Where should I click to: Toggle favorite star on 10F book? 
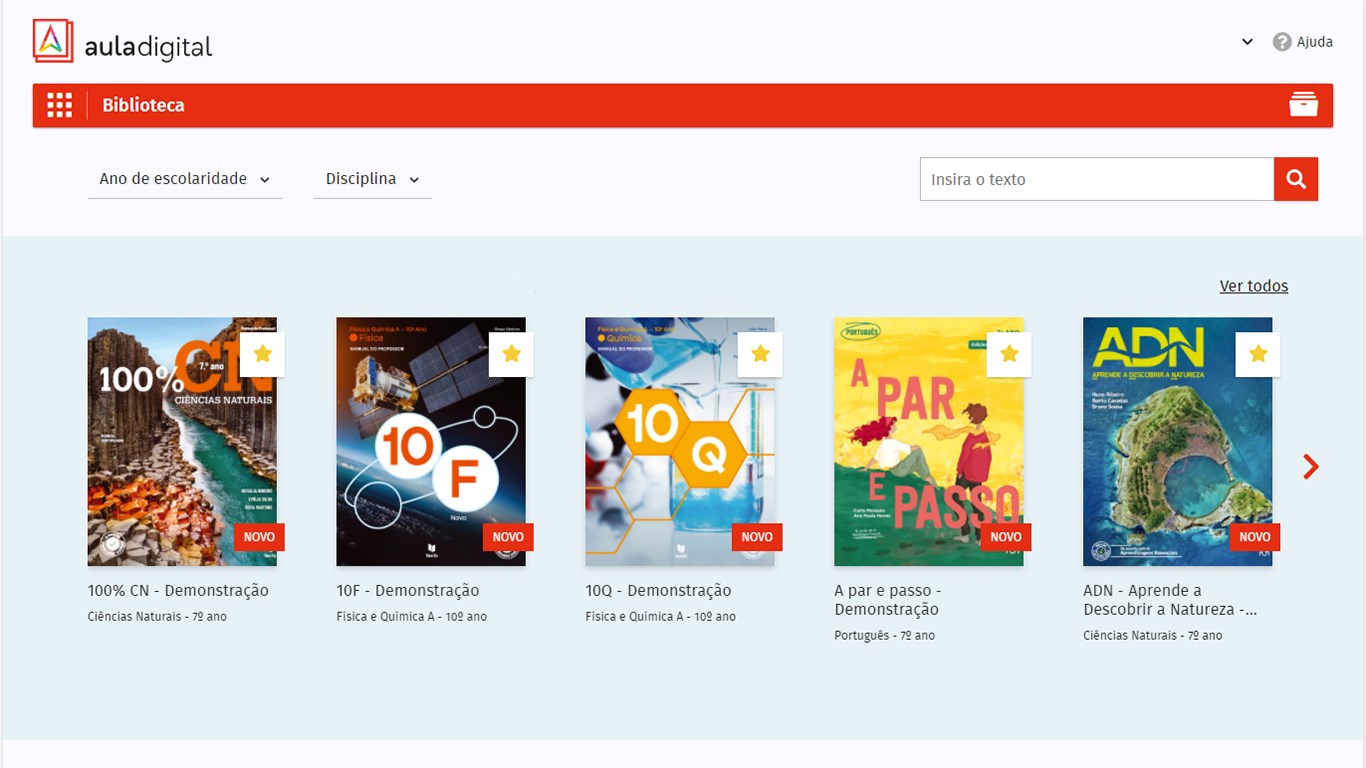tap(512, 354)
